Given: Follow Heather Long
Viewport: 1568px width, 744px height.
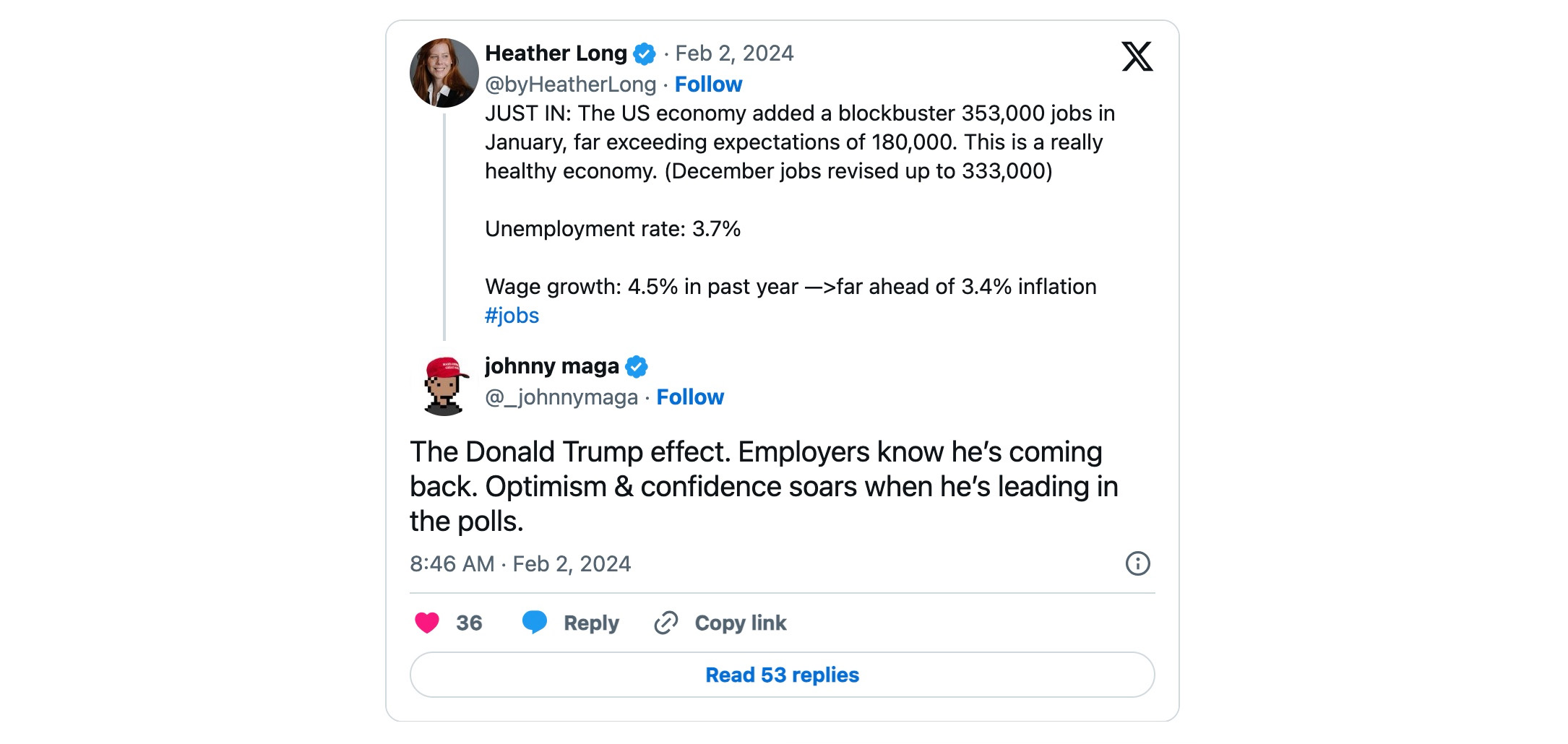Looking at the screenshot, I should 707,84.
